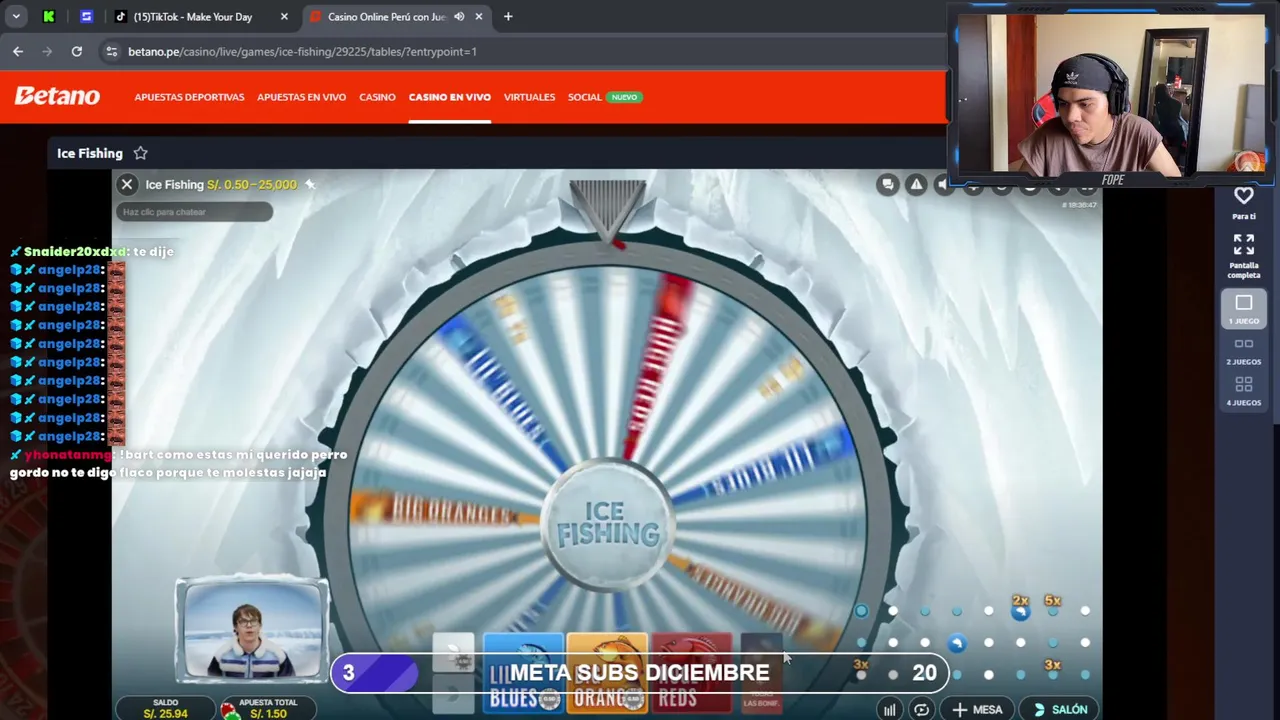Click the 2x multiplier fishing spot
This screenshot has width=1280, height=720.
pyautogui.click(x=1020, y=607)
